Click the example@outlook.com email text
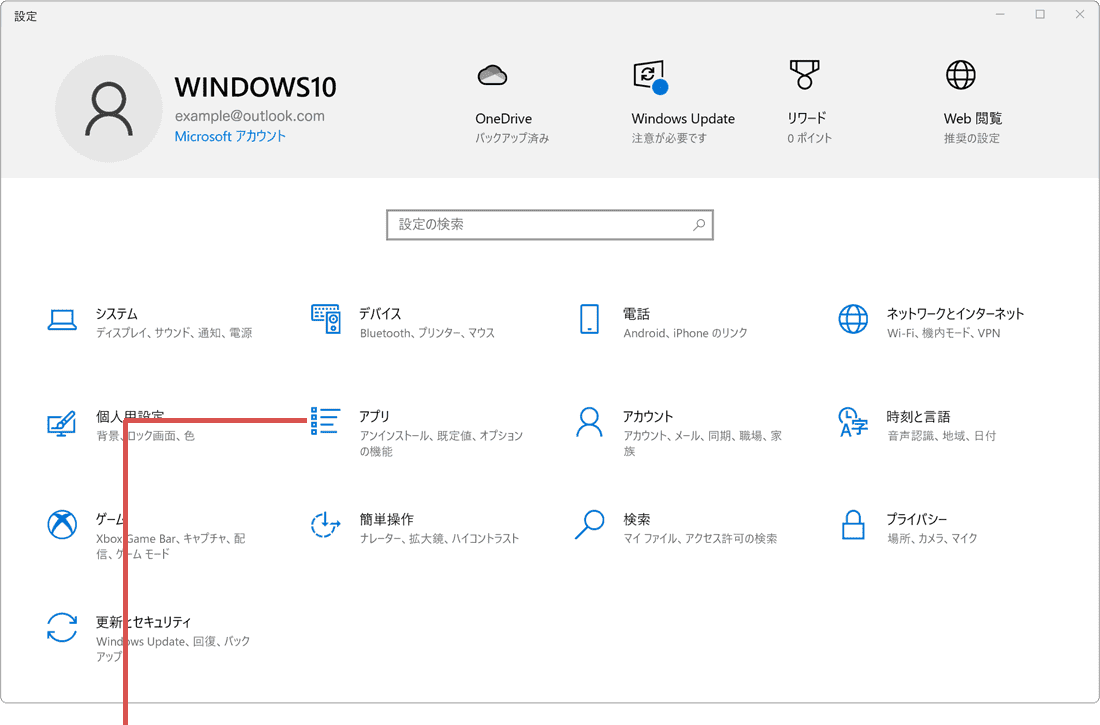 [x=250, y=116]
